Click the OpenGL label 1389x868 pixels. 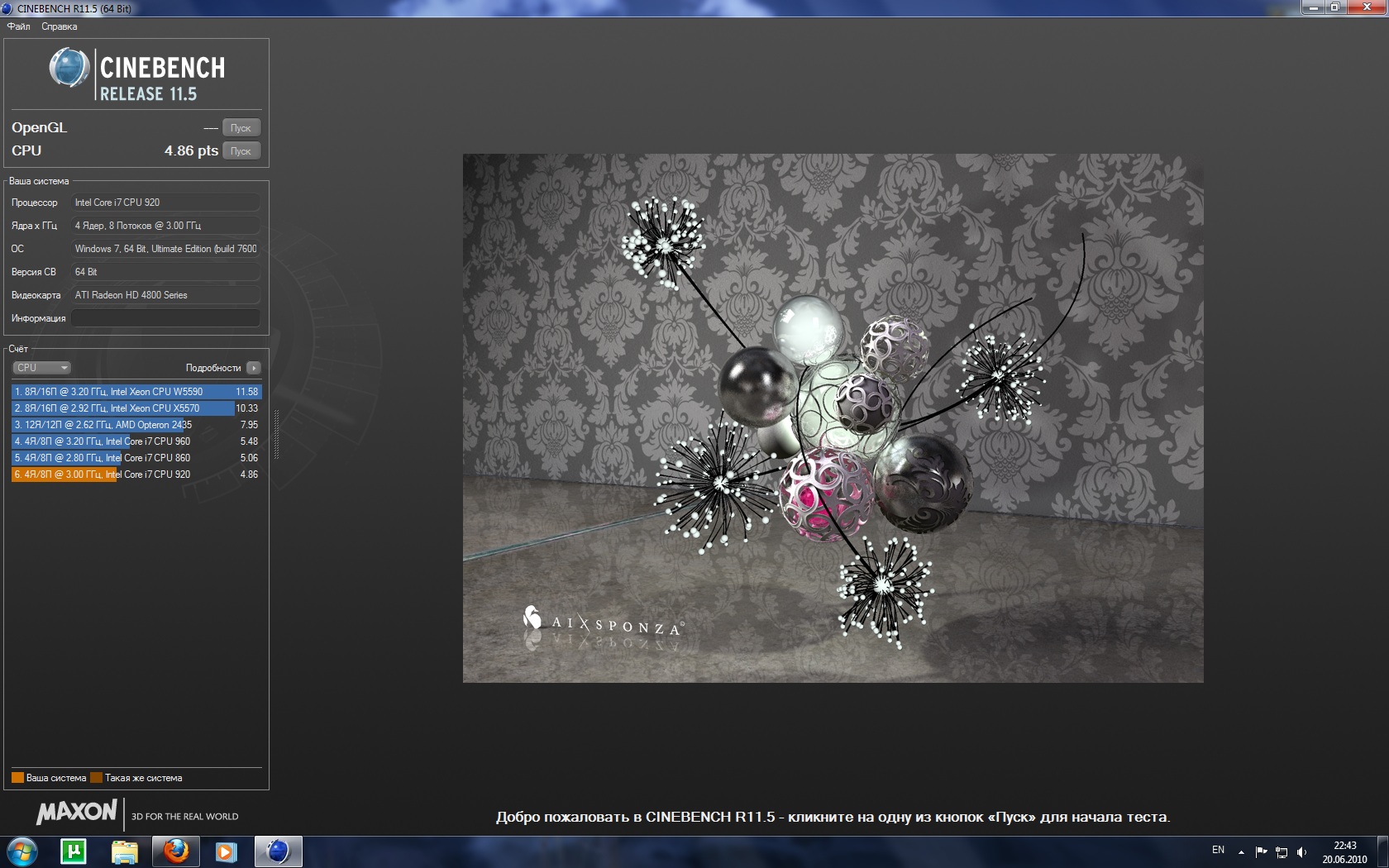[x=39, y=127]
